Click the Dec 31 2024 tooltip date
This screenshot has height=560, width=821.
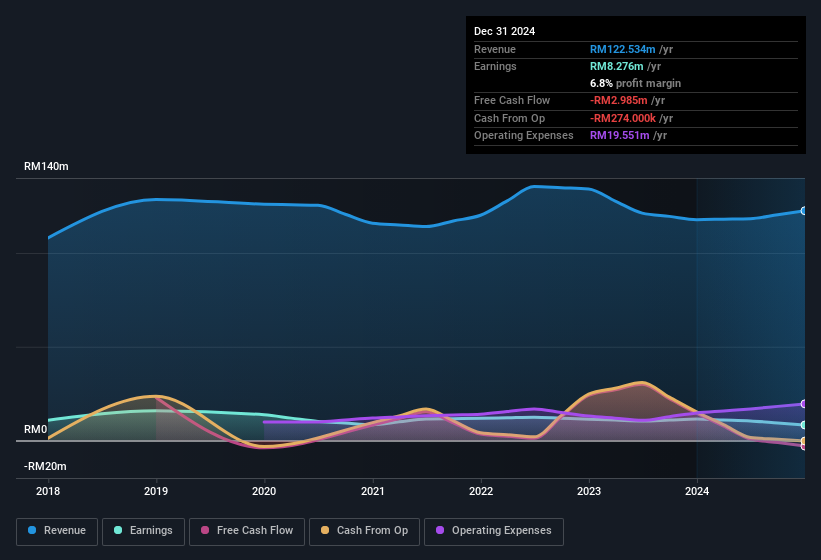504,31
